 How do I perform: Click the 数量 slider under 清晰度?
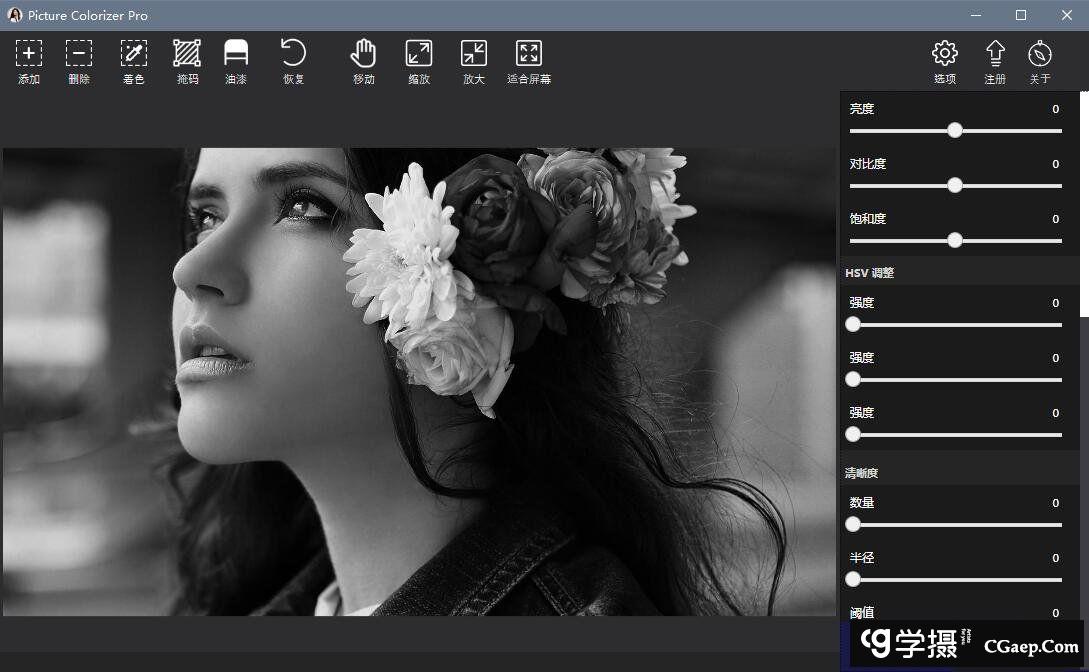852,524
